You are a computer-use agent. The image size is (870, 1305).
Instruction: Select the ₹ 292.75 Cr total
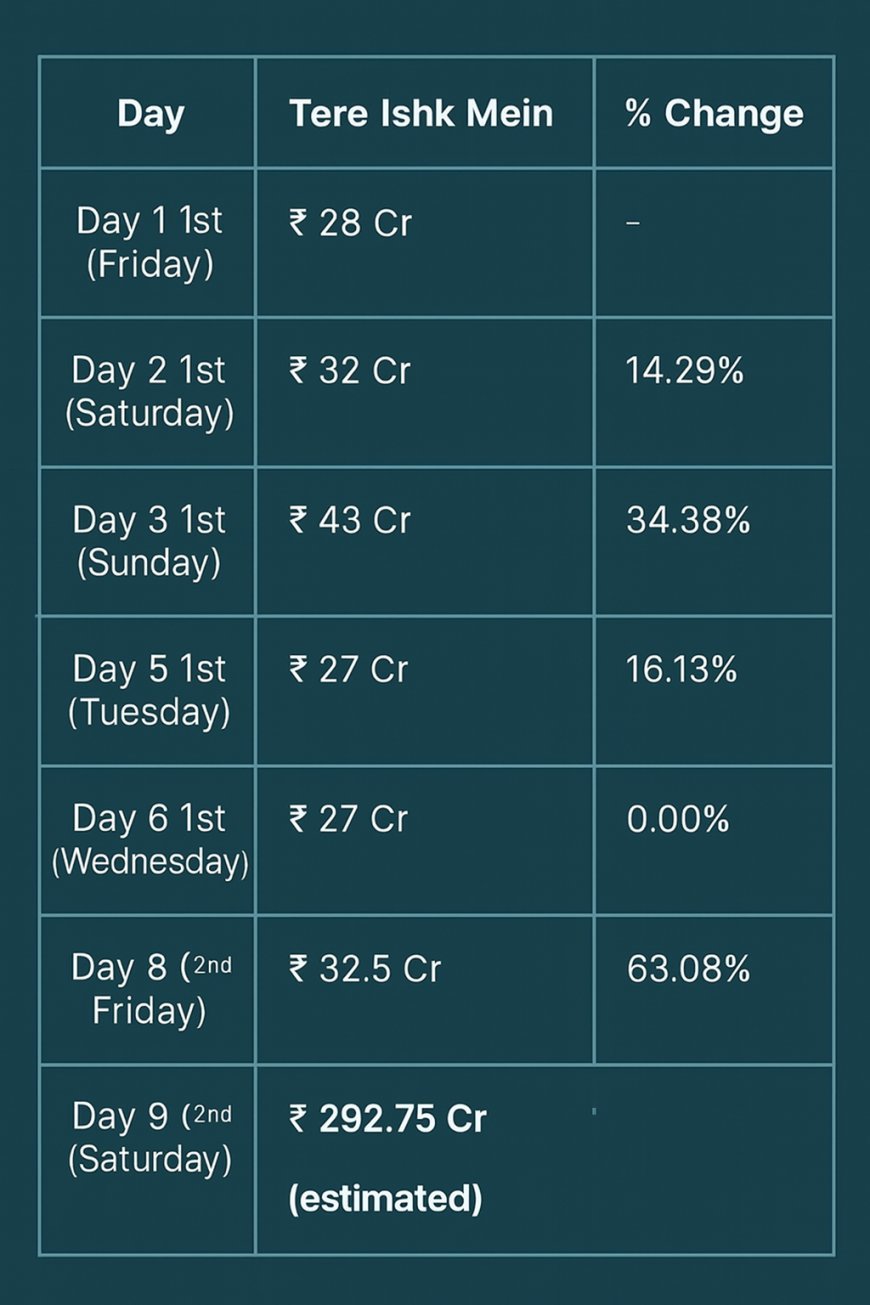click(388, 1119)
